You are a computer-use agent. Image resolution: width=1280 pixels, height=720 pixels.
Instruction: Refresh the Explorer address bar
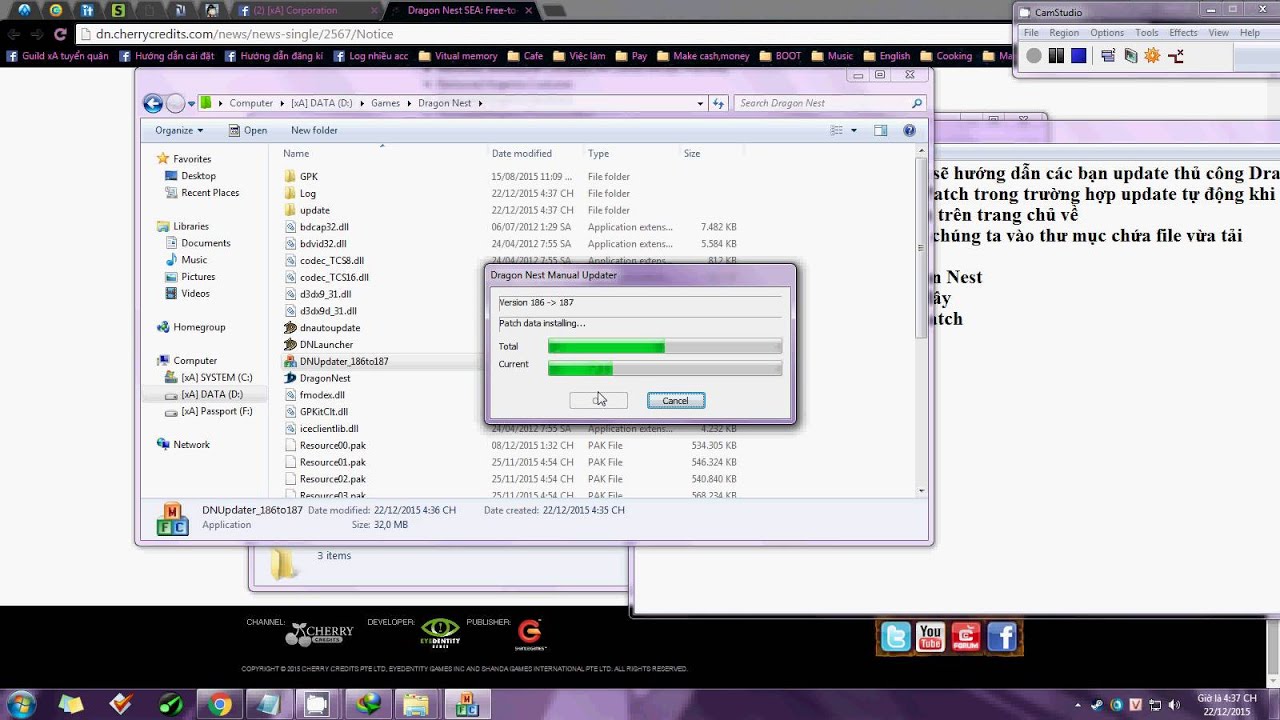(x=718, y=103)
